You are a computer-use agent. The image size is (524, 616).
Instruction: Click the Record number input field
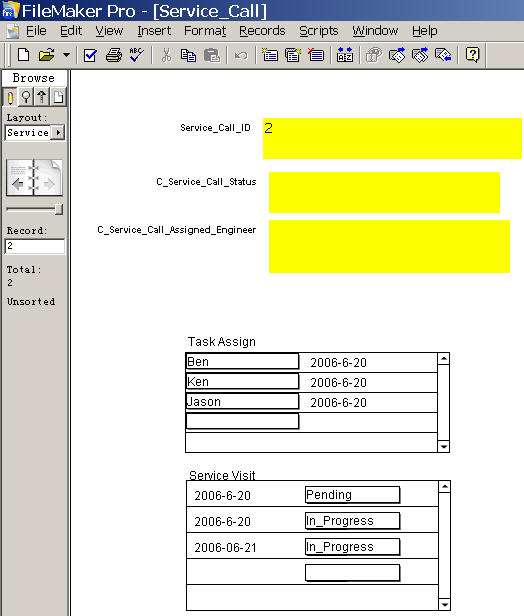pyautogui.click(x=35, y=246)
